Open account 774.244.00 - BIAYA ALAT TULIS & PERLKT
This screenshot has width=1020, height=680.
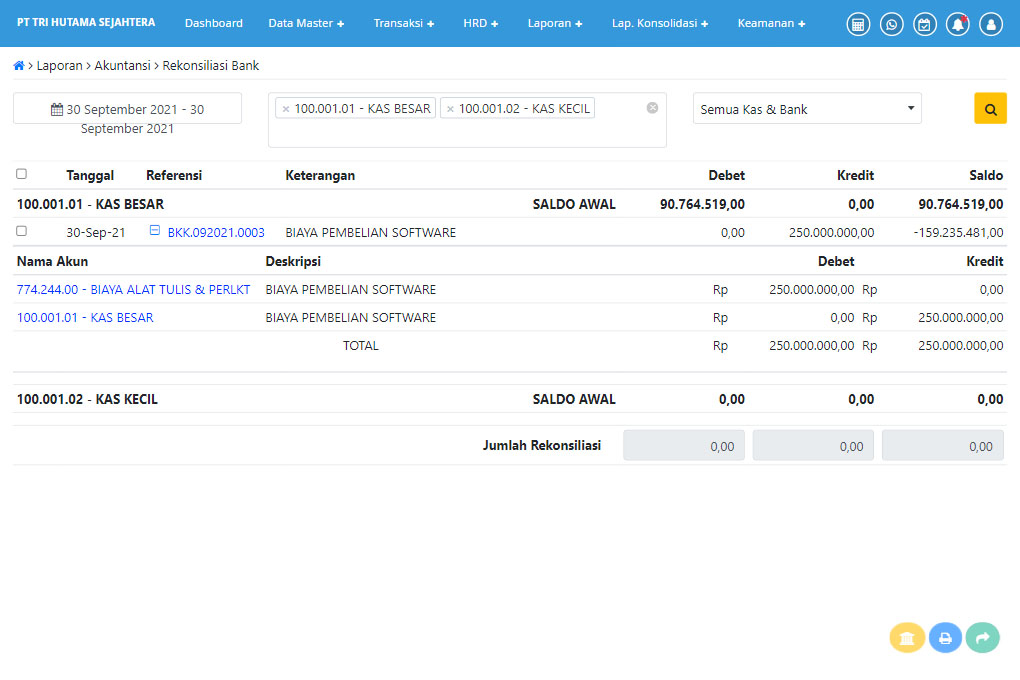click(x=133, y=290)
